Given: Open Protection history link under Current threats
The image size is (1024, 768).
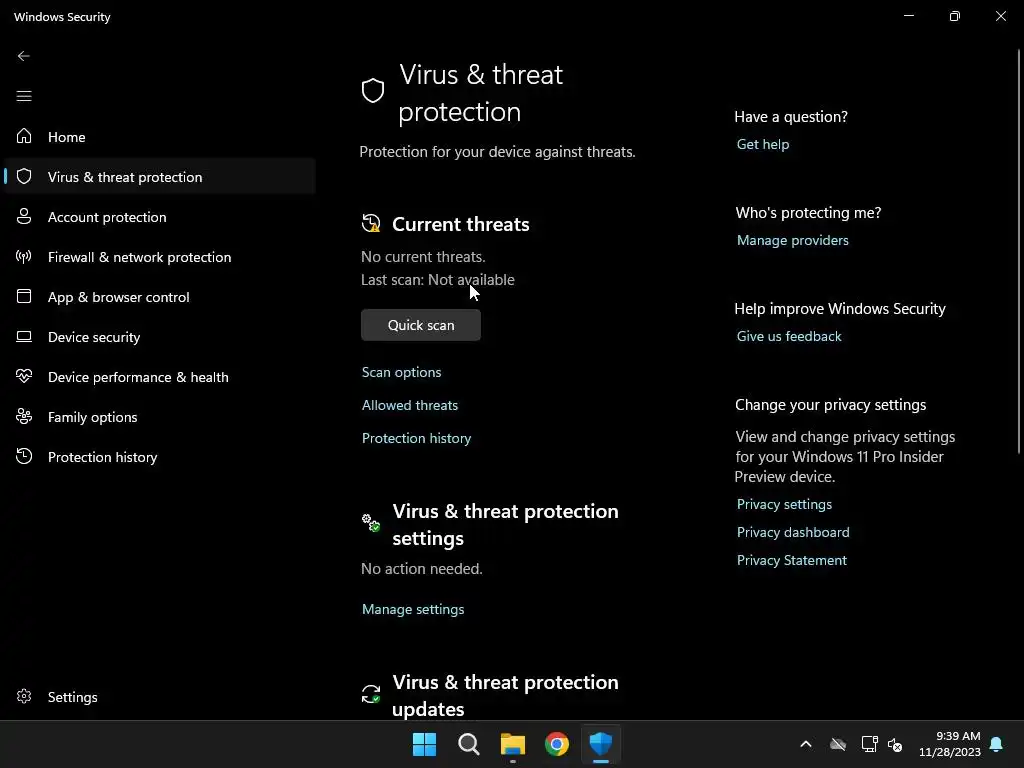Looking at the screenshot, I should 417,438.
